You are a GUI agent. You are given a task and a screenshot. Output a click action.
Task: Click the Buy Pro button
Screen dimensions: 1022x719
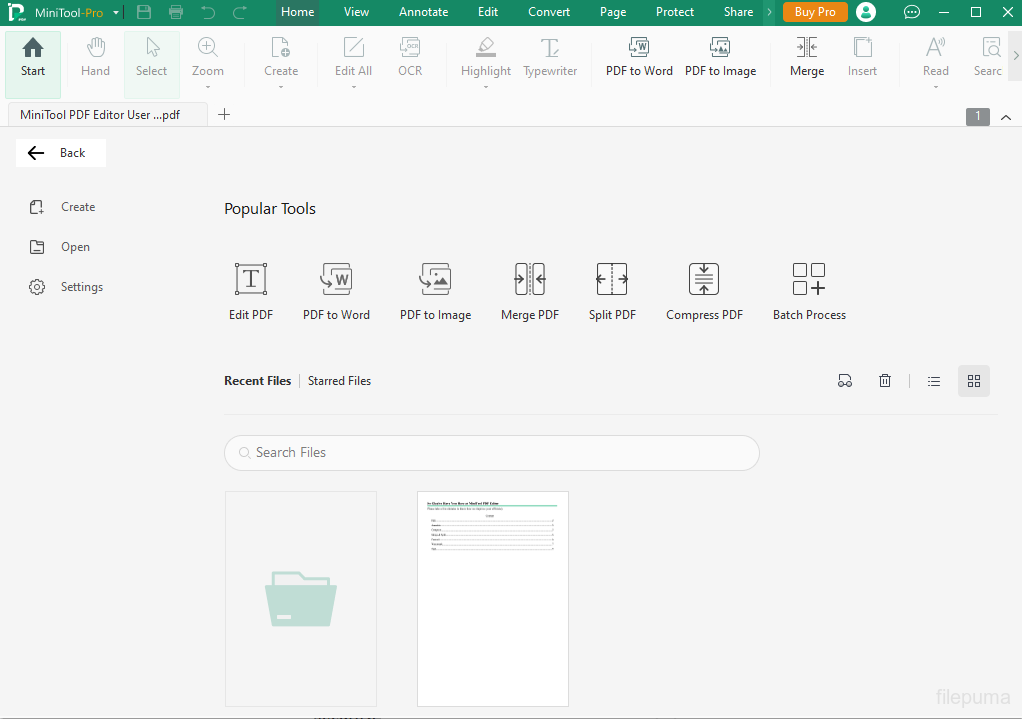click(x=815, y=12)
